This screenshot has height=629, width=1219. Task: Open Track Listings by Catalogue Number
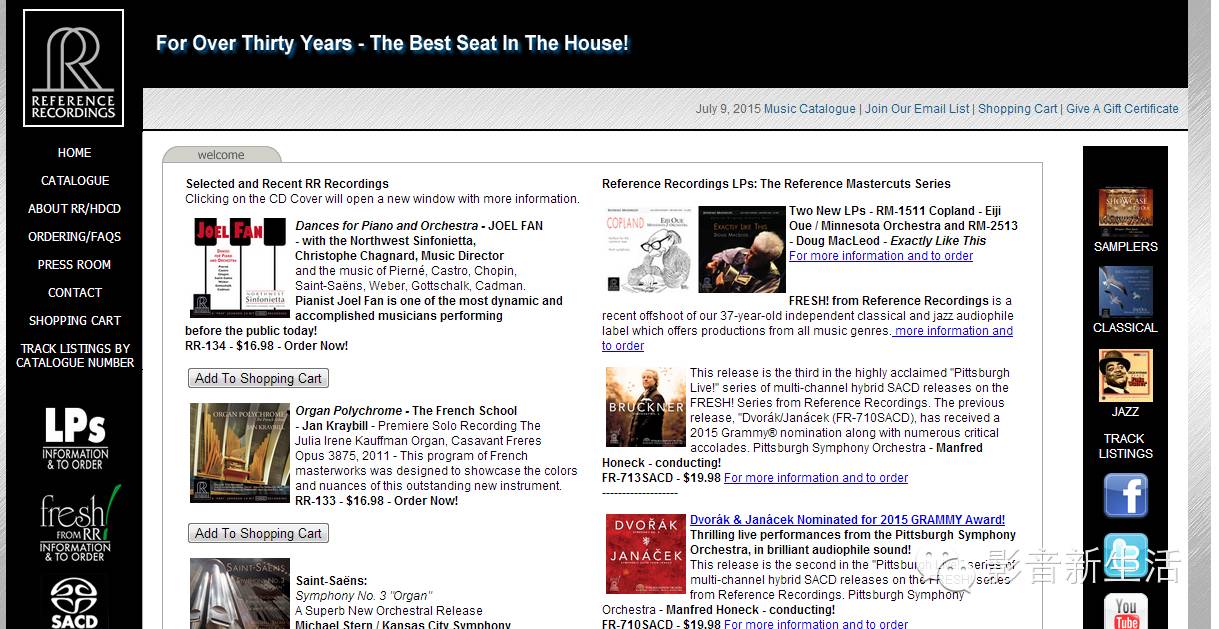pos(75,356)
